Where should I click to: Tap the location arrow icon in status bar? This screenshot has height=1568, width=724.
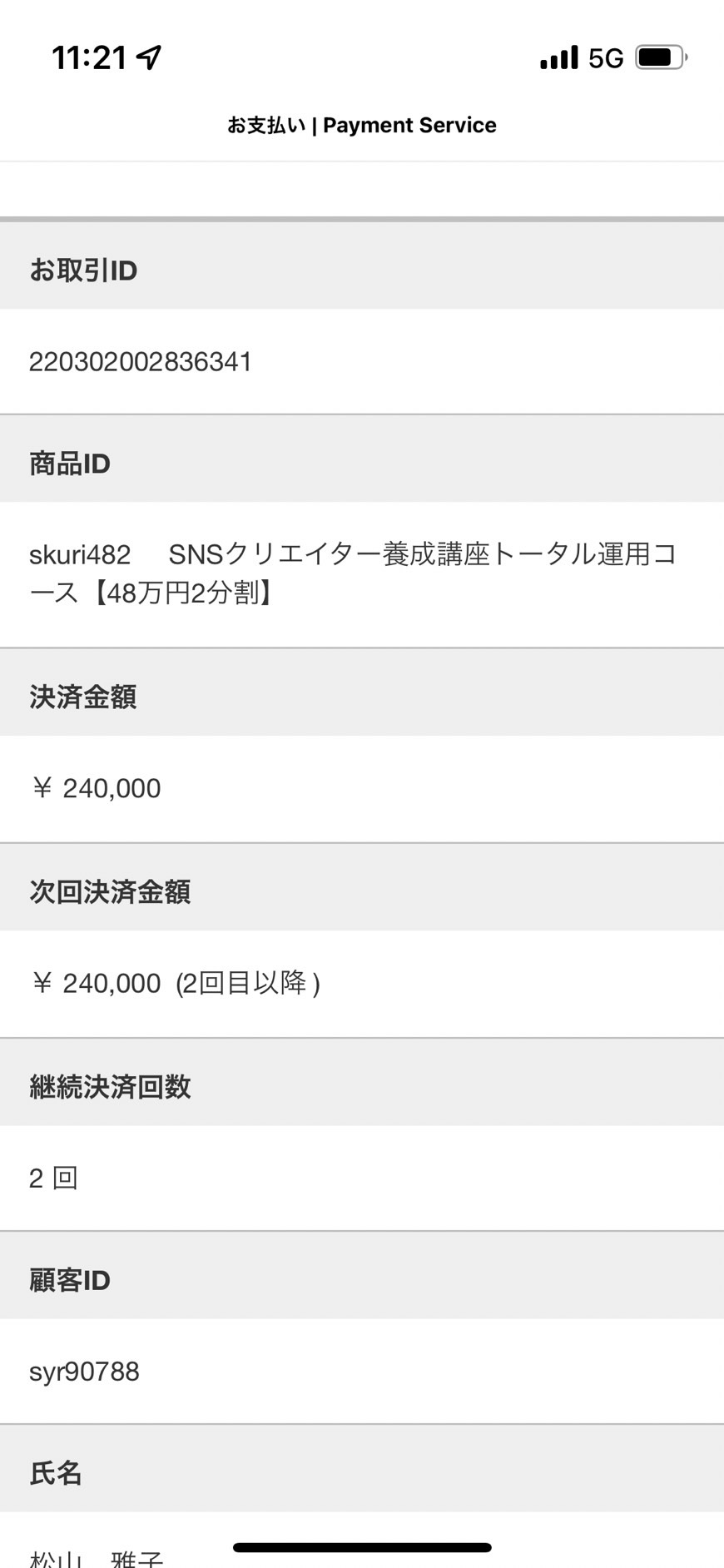pos(149,57)
